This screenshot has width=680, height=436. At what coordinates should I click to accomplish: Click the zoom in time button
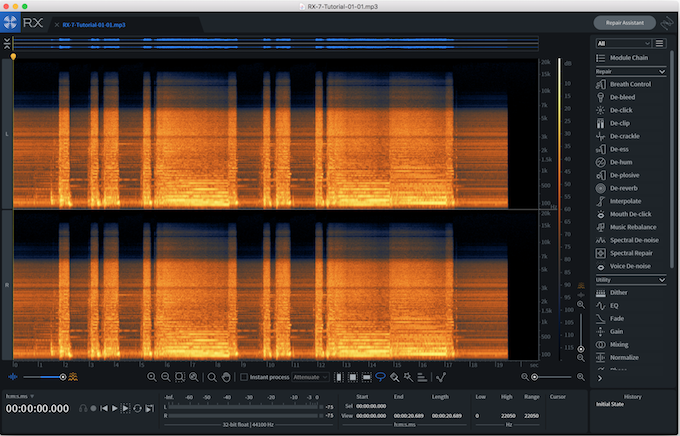click(x=151, y=377)
